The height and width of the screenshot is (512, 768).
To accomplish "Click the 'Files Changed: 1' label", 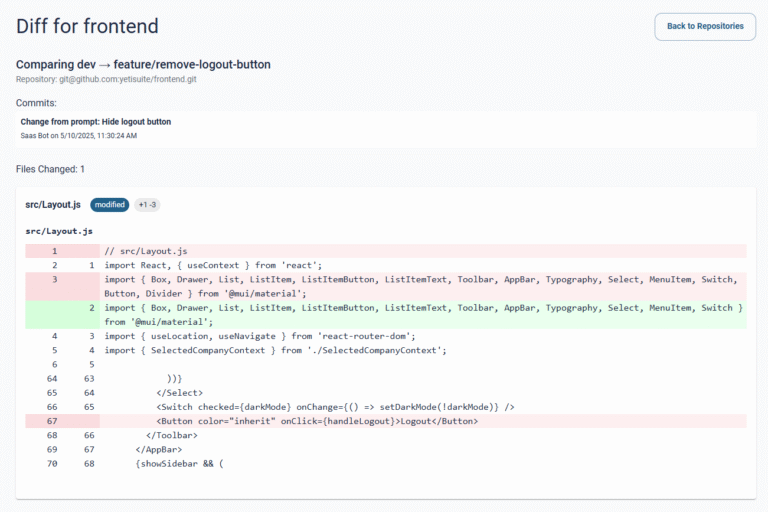I will click(x=50, y=169).
